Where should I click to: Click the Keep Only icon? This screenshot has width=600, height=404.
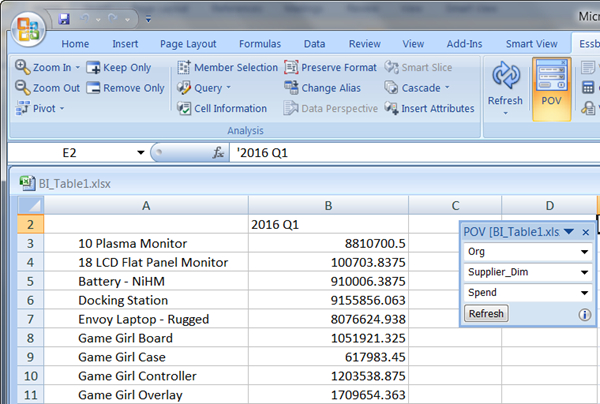click(93, 68)
